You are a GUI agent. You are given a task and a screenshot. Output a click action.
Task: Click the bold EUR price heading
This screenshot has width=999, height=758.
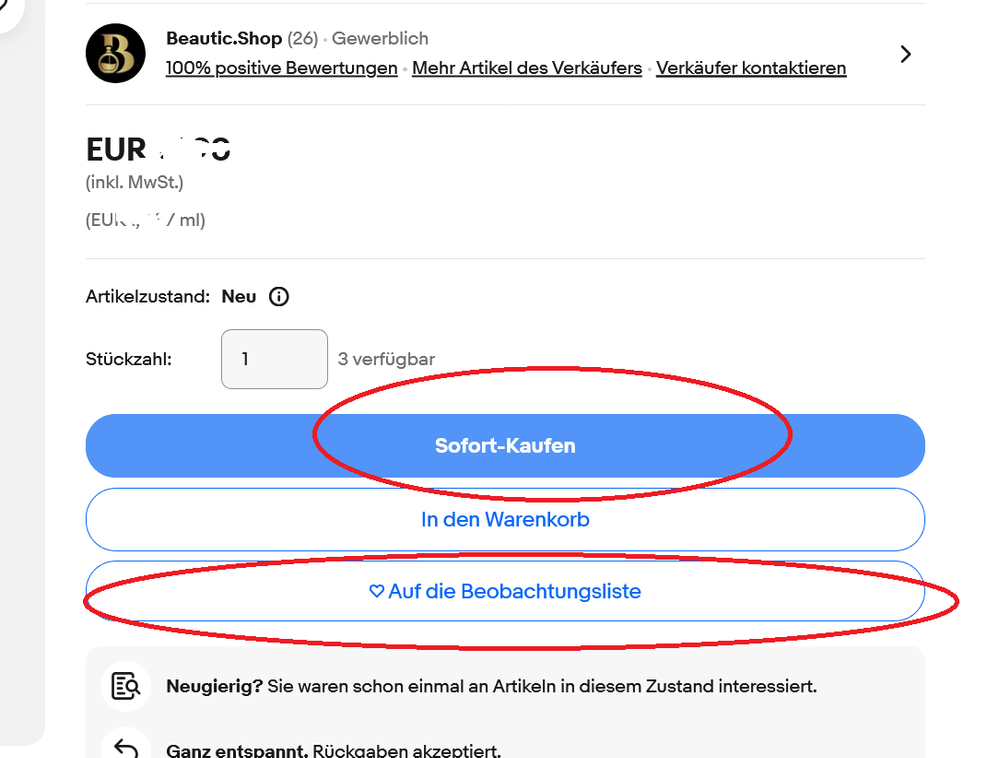158,149
